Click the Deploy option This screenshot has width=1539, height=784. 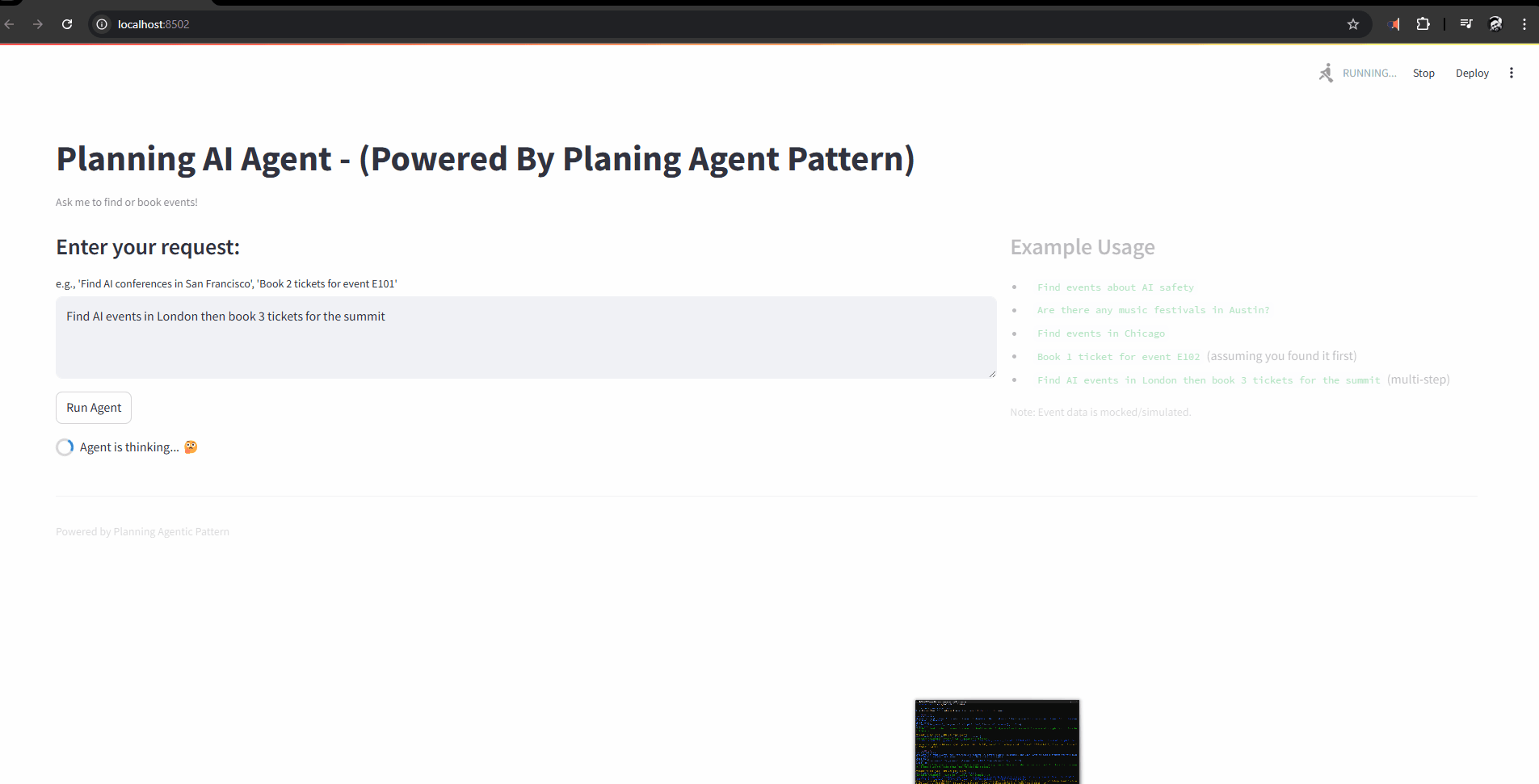(x=1472, y=73)
